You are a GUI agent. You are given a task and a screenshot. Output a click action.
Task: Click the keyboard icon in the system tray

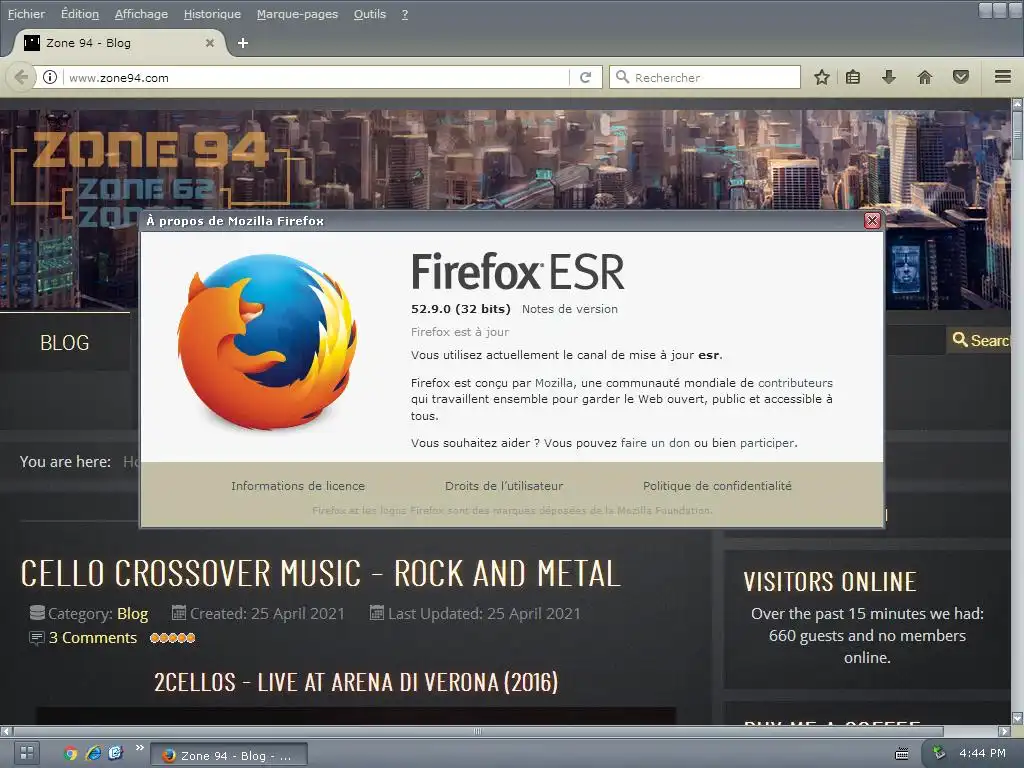(x=902, y=754)
